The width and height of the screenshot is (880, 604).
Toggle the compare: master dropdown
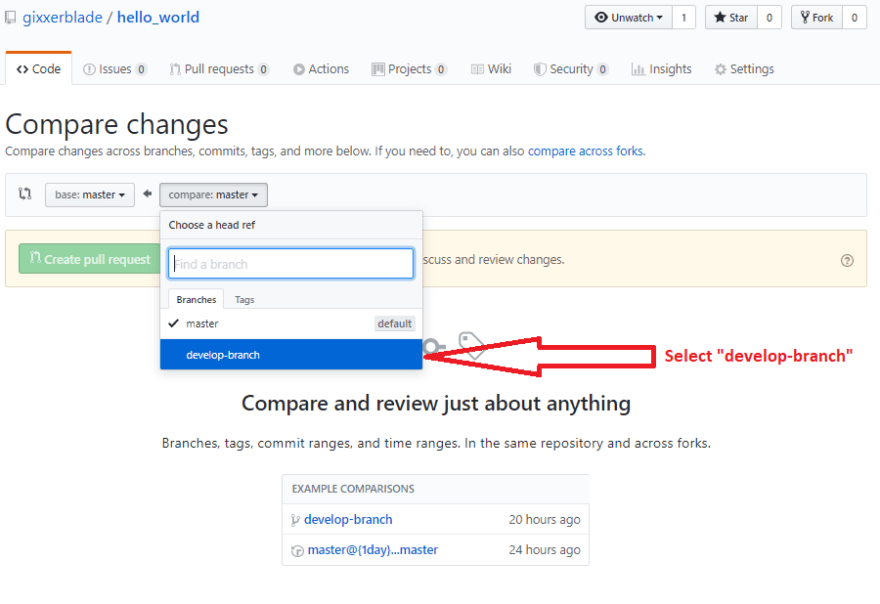tap(213, 195)
